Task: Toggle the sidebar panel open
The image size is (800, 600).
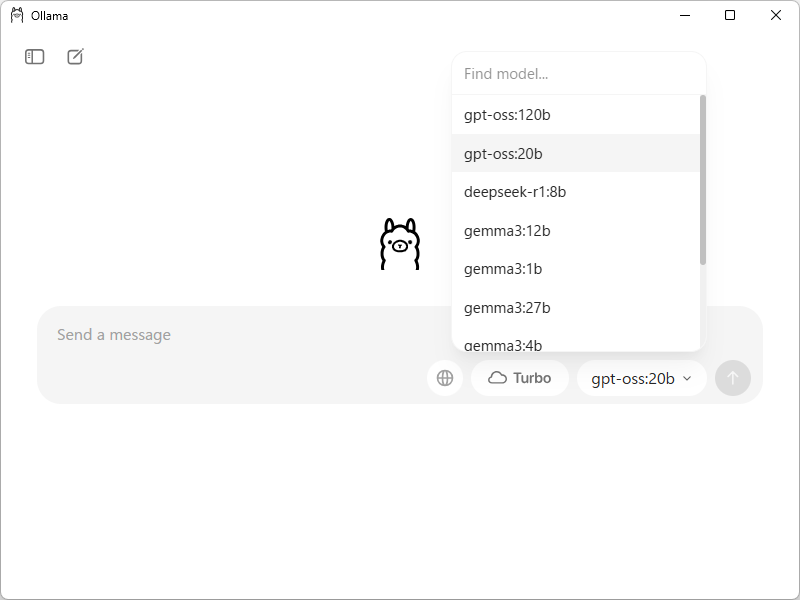Action: 34,57
